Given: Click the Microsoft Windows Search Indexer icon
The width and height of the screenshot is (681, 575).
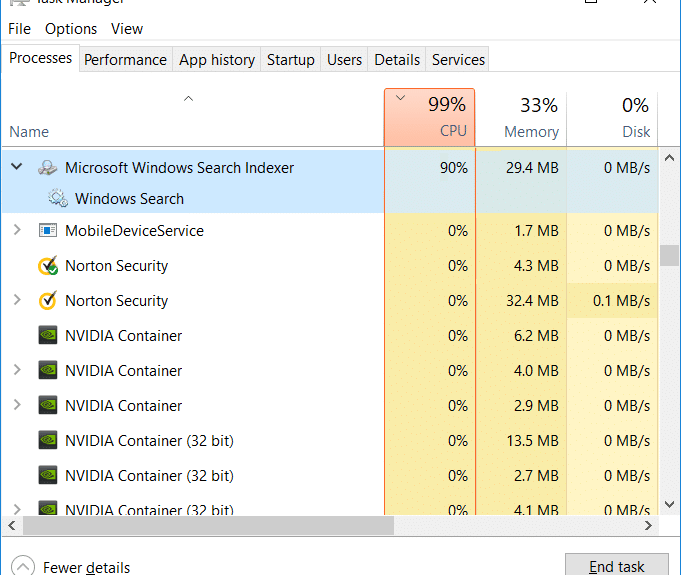Looking at the screenshot, I should coord(47,168).
